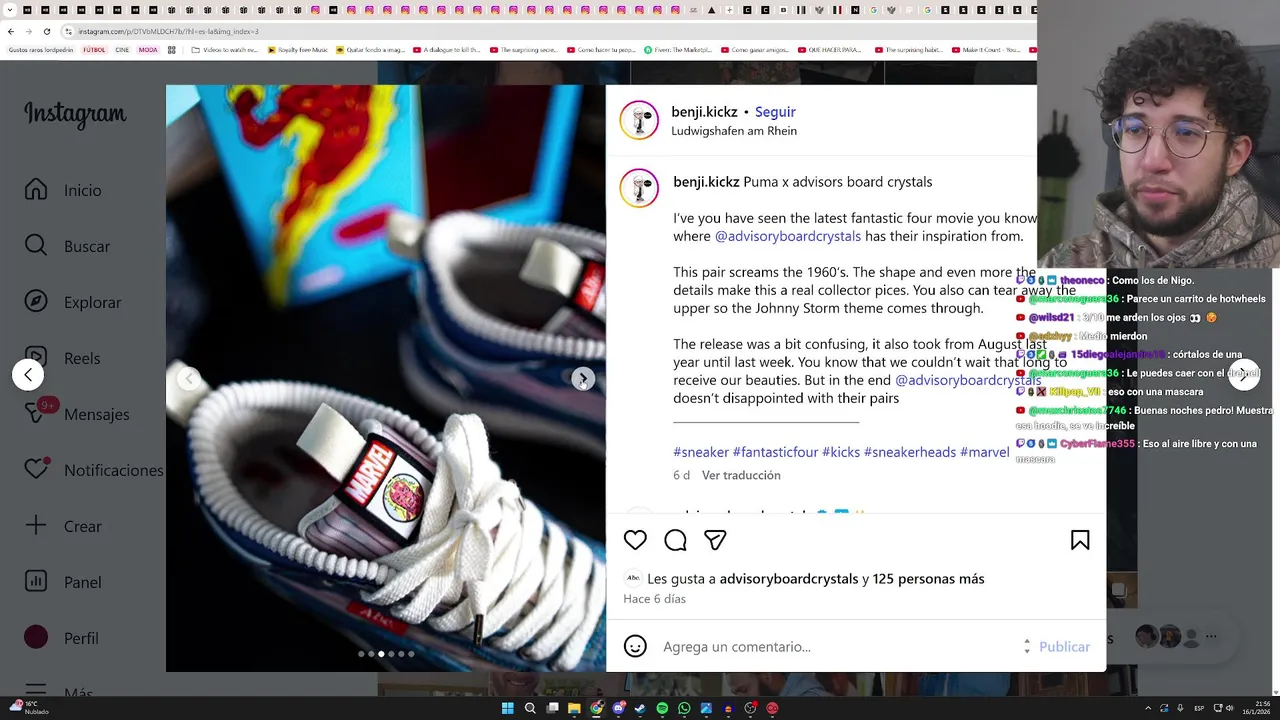Open Spotify from the taskbar
Viewport: 1280px width, 720px height.
click(662, 708)
